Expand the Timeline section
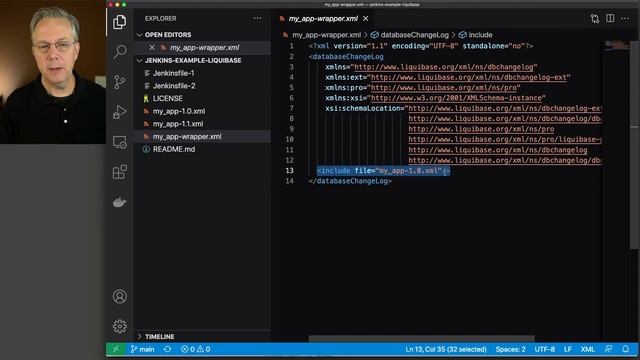 tap(156, 337)
